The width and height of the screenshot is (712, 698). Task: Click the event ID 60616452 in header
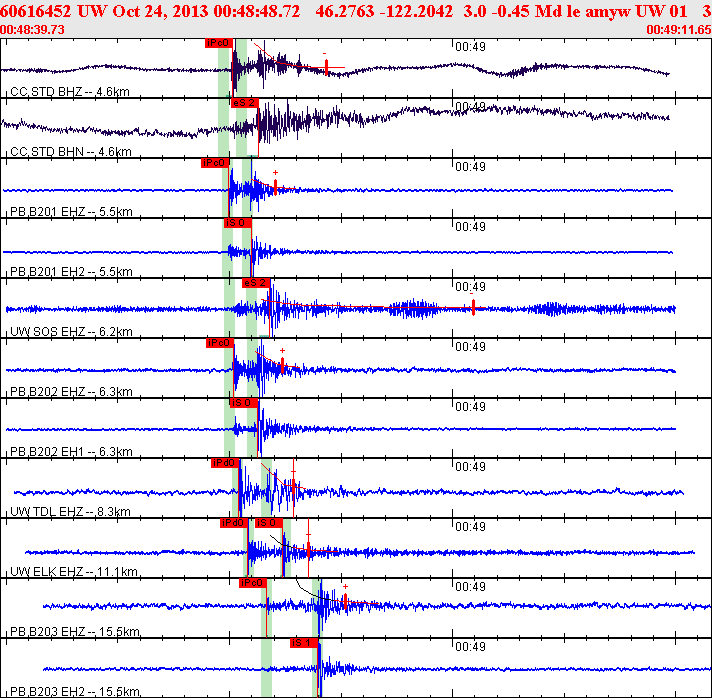[x=36, y=11]
